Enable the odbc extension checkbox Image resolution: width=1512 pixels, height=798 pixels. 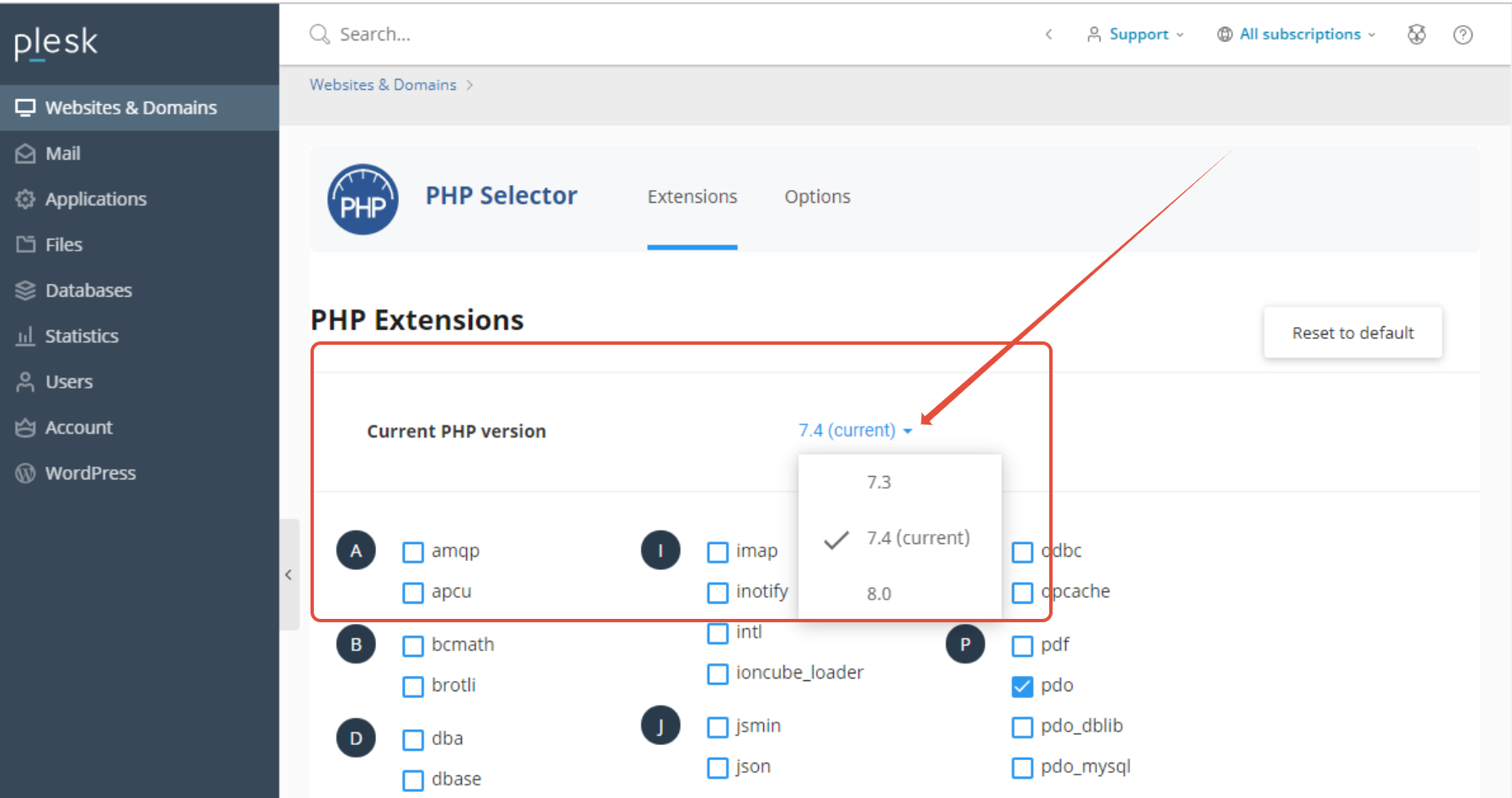[1022, 552]
